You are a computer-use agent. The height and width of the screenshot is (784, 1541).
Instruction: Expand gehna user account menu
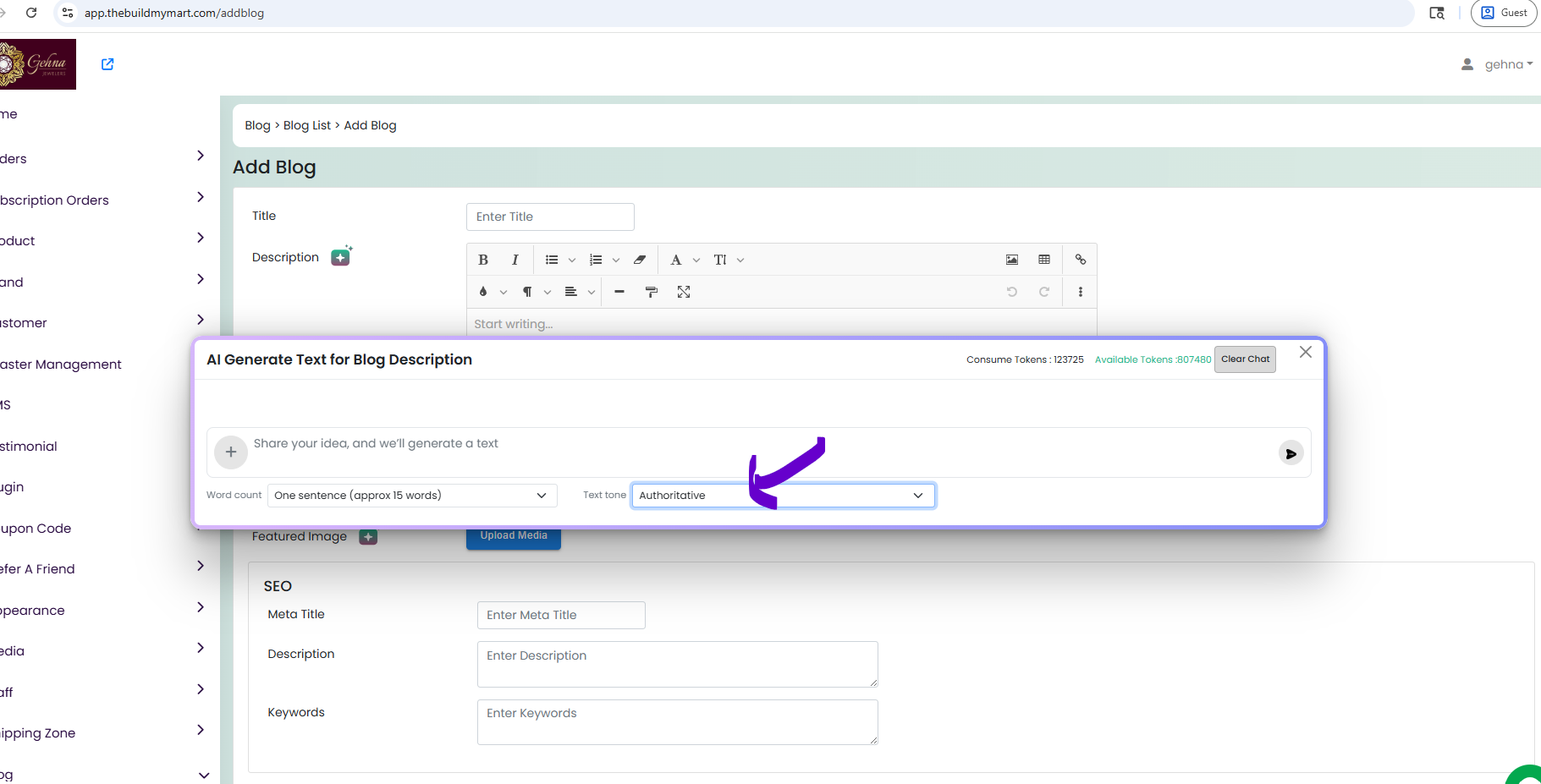point(1497,64)
